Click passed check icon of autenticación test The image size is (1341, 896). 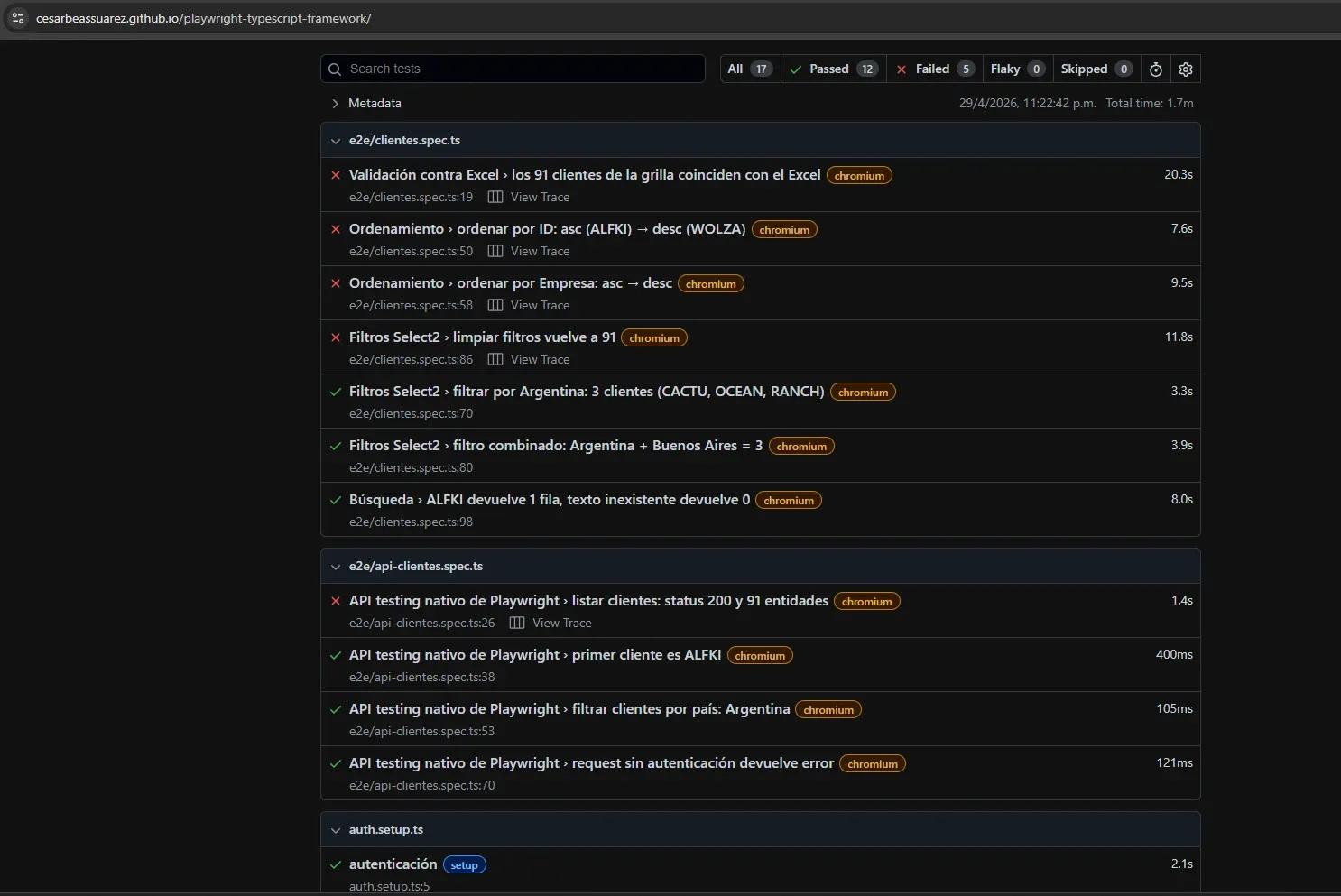(x=336, y=864)
